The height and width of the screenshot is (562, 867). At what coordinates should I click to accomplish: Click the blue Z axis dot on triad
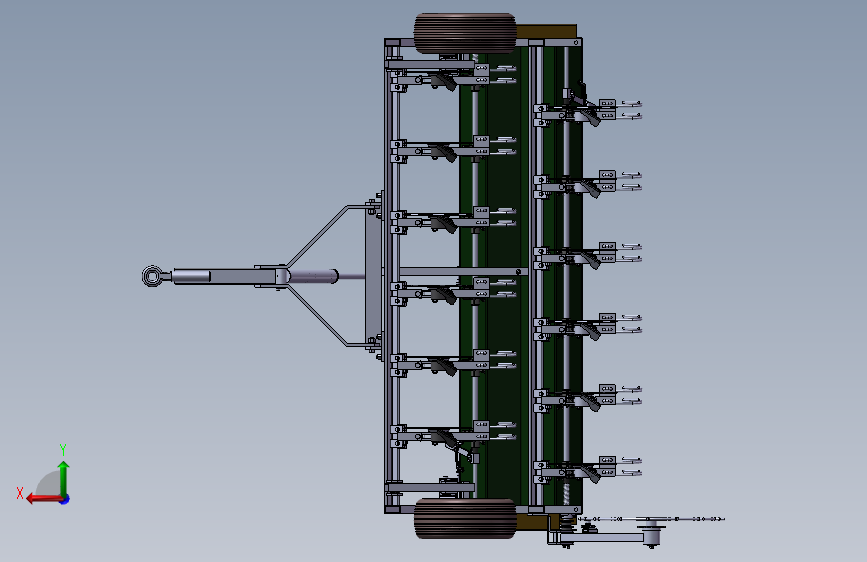click(x=65, y=499)
